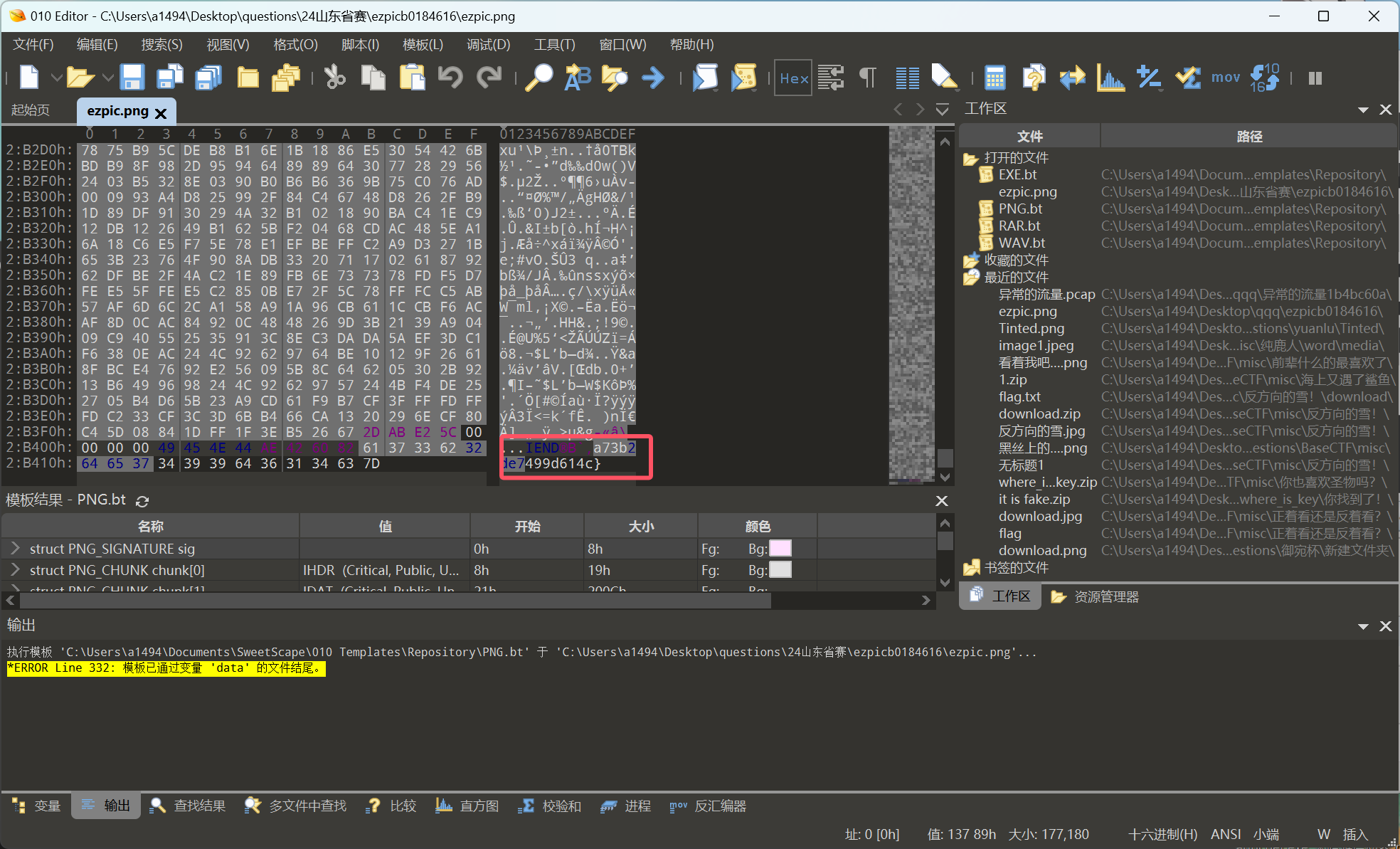The width and height of the screenshot is (1400, 849).
Task: Close the template results panel
Action: point(942,501)
